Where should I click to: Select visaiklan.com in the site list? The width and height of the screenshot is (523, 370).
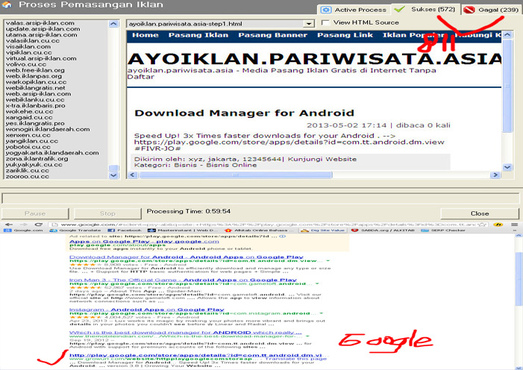click(28, 46)
